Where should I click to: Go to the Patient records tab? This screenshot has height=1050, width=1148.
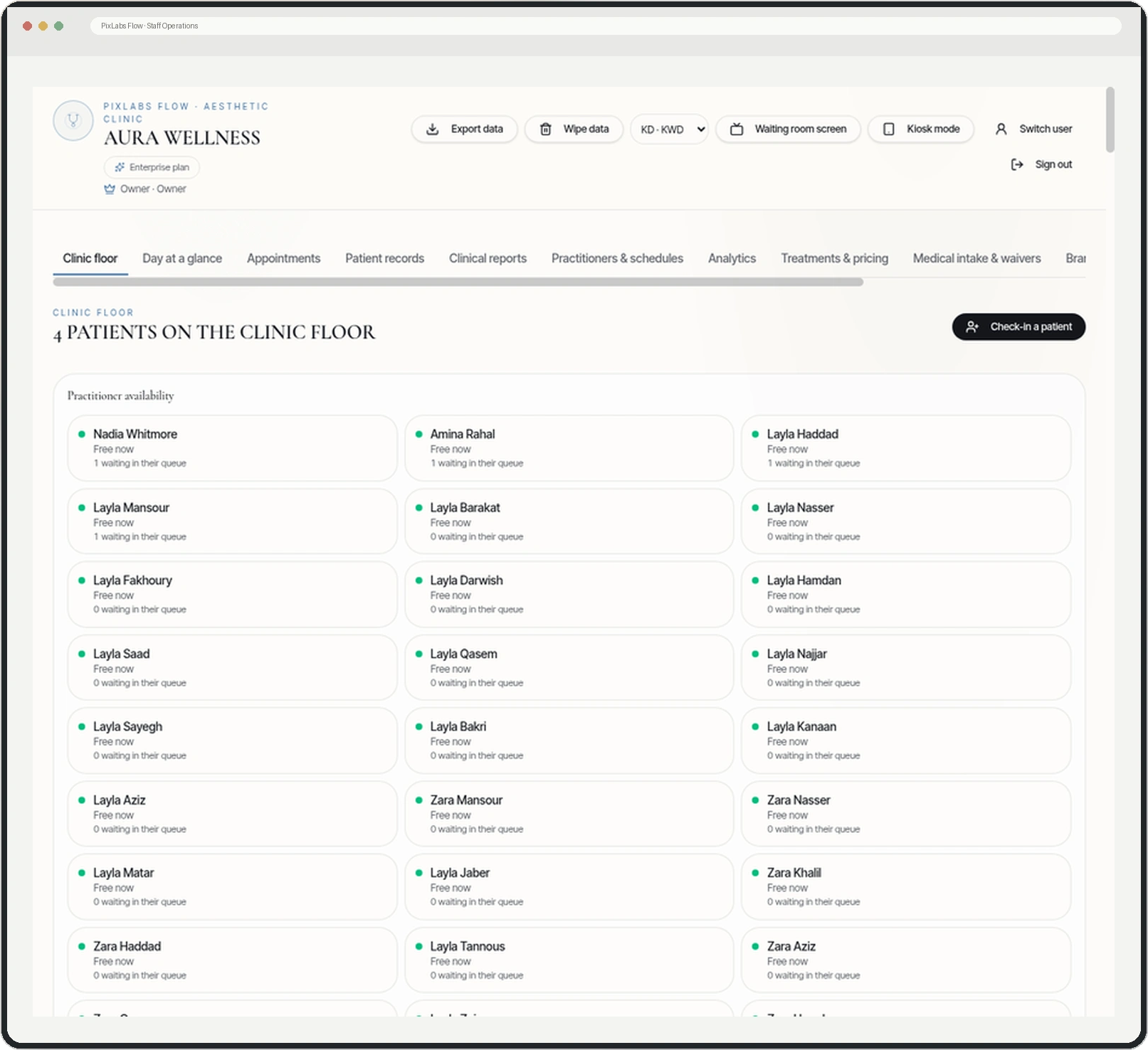(384, 258)
